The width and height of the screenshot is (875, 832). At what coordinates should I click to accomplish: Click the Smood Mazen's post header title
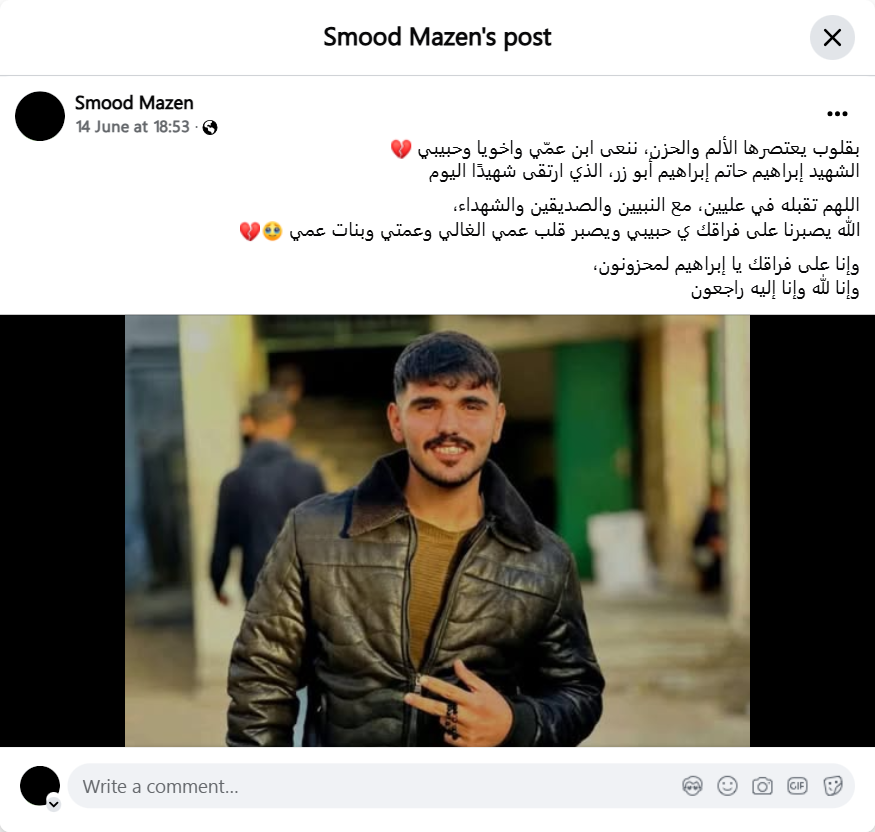click(x=437, y=37)
